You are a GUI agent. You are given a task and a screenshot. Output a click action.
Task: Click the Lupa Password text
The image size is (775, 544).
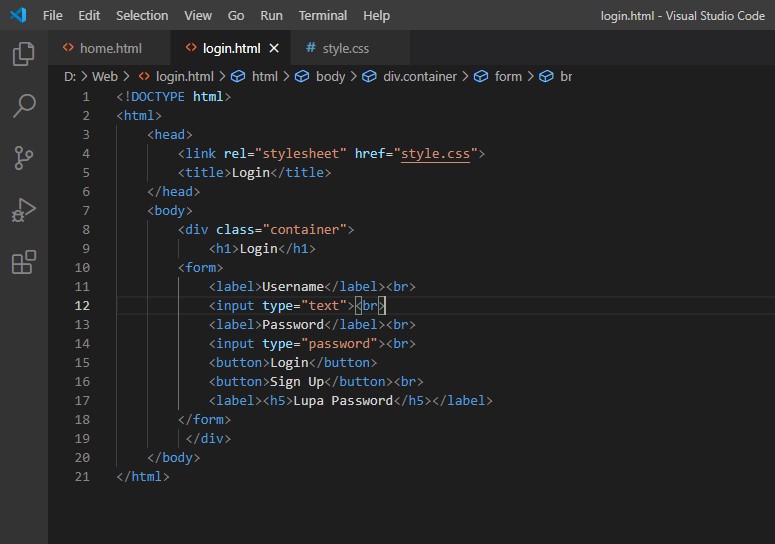[x=343, y=401]
